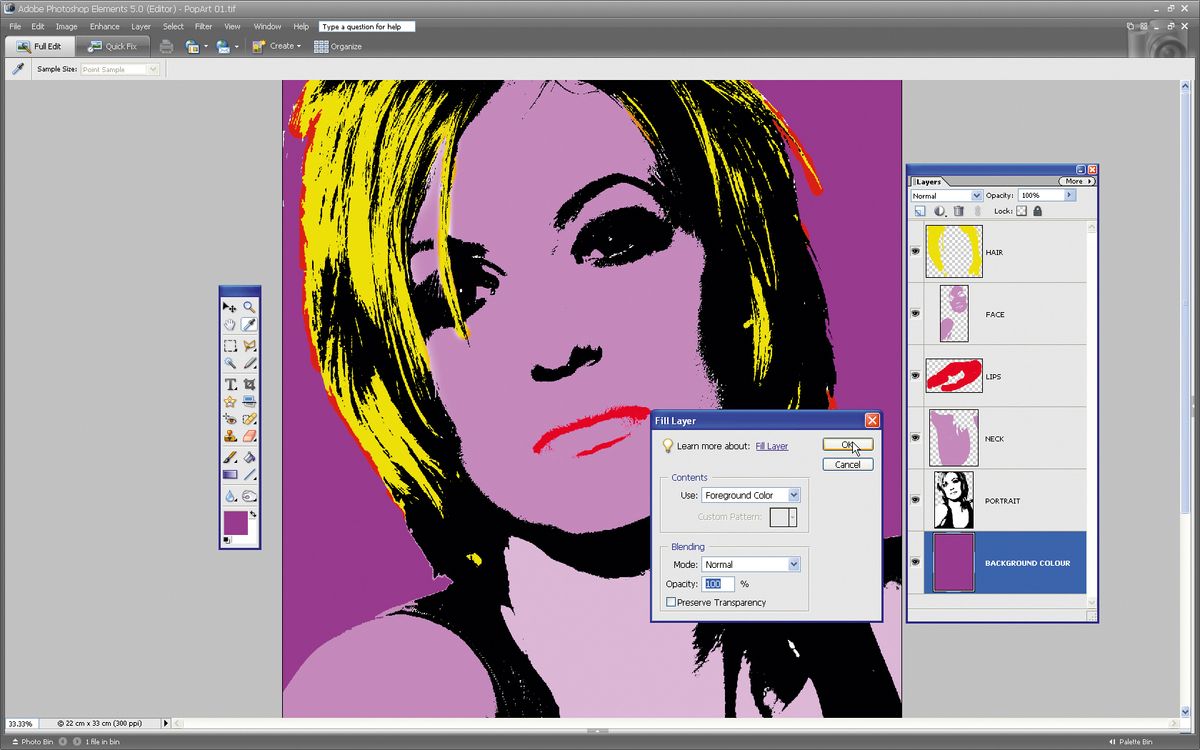
Task: Select the Type tool
Action: [x=230, y=384]
